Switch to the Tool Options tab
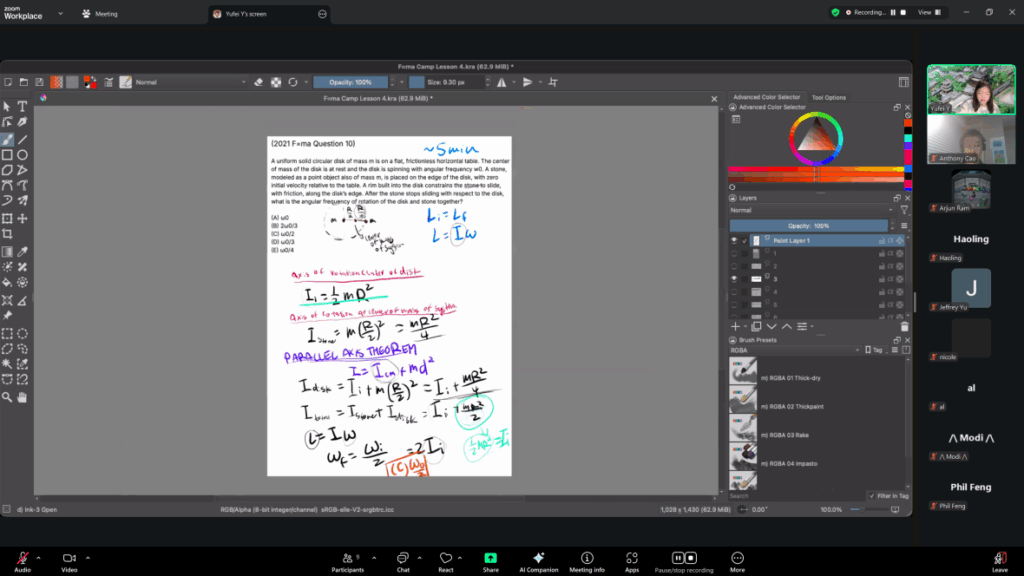This screenshot has width=1024, height=576. click(828, 97)
